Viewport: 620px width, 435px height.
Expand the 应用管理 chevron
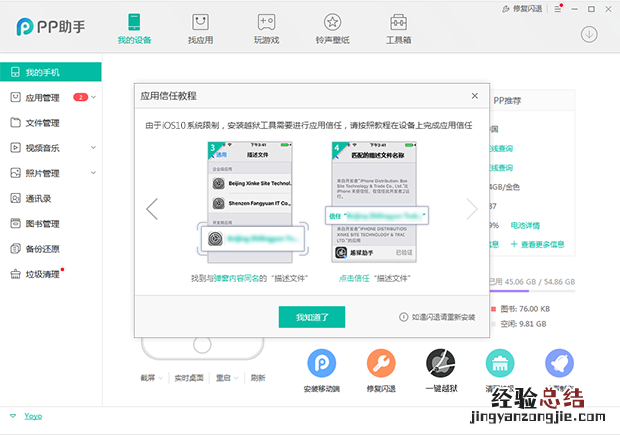94,97
